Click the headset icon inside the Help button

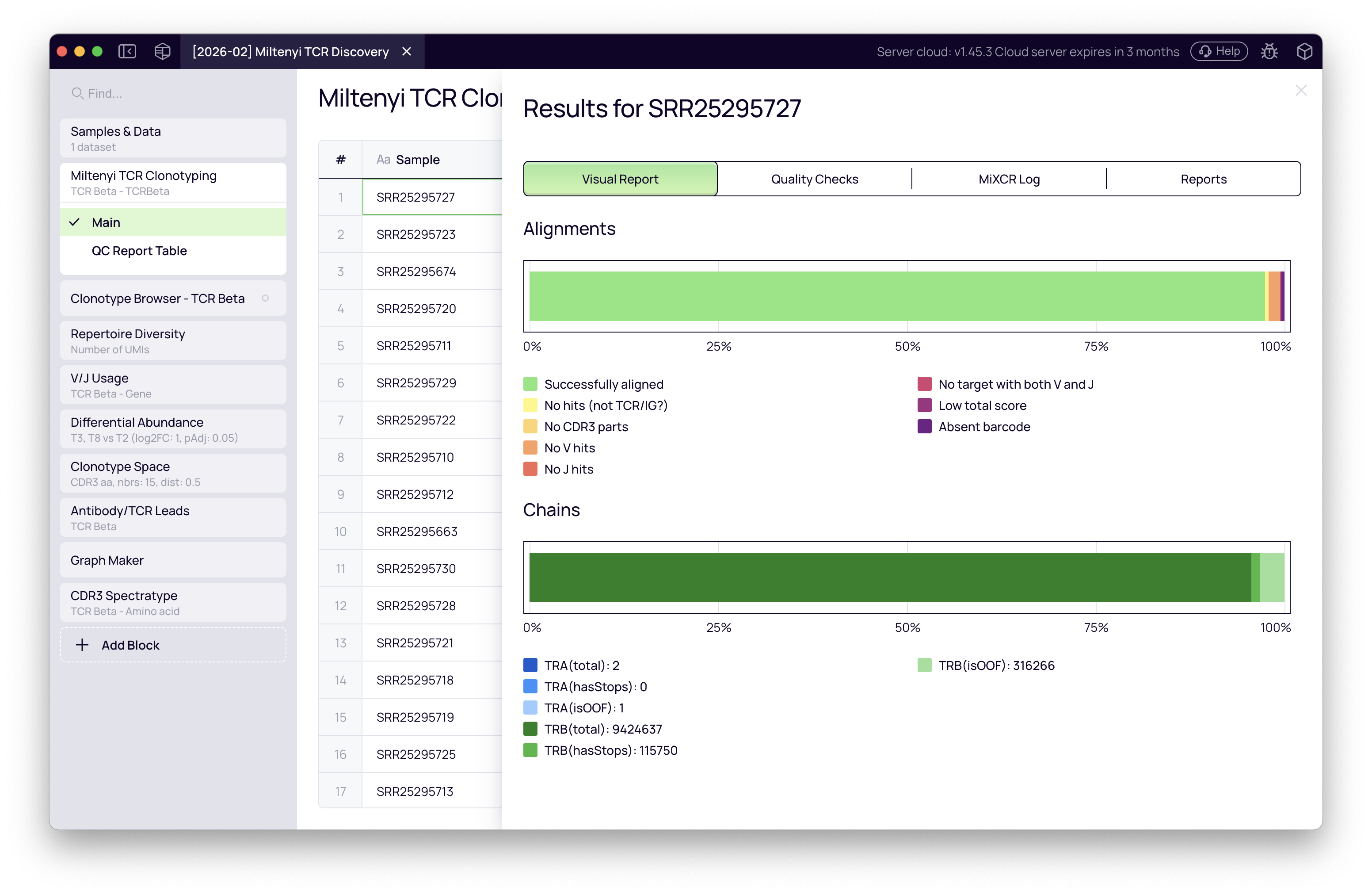(1205, 51)
